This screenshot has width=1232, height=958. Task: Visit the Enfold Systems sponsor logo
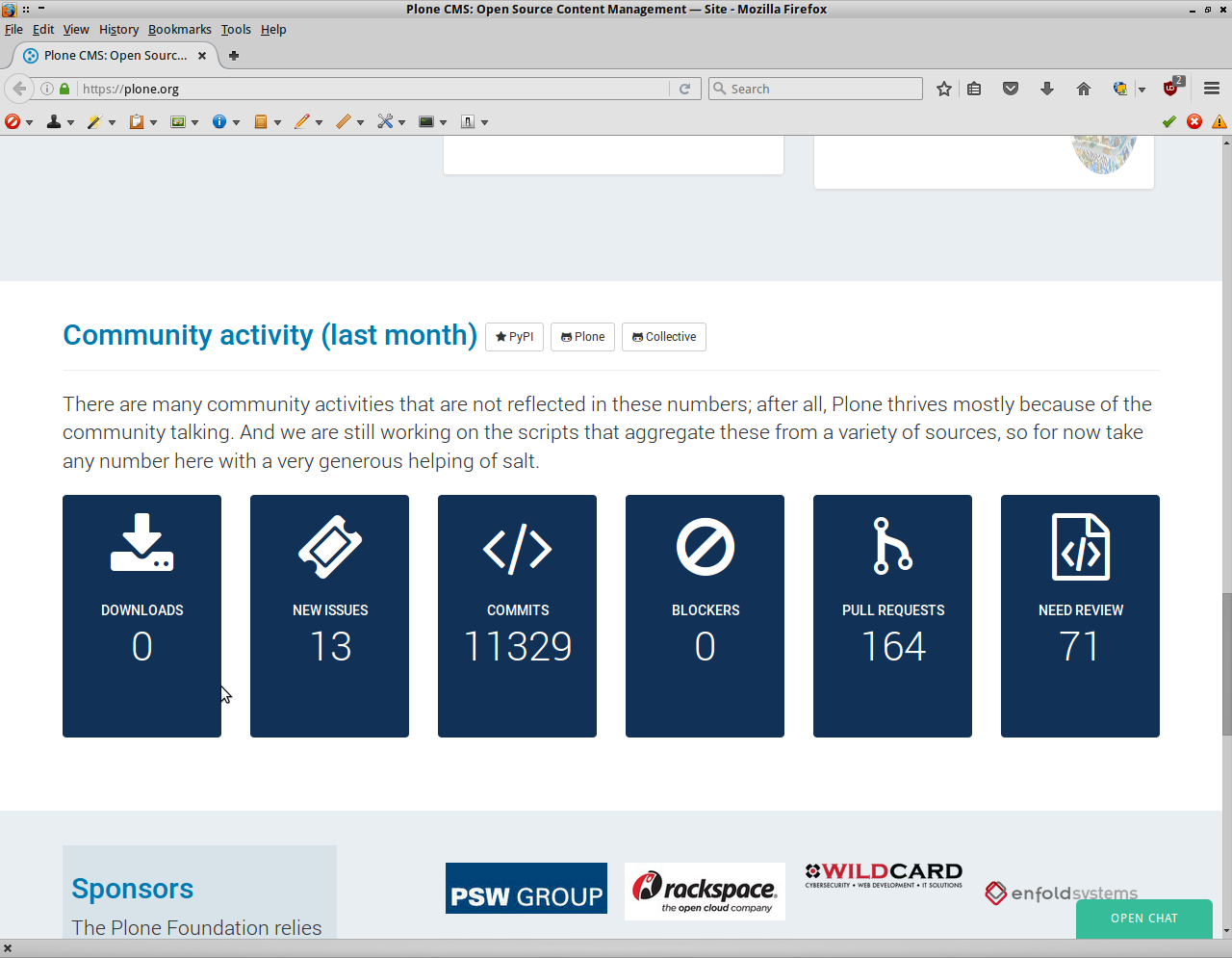click(1062, 893)
